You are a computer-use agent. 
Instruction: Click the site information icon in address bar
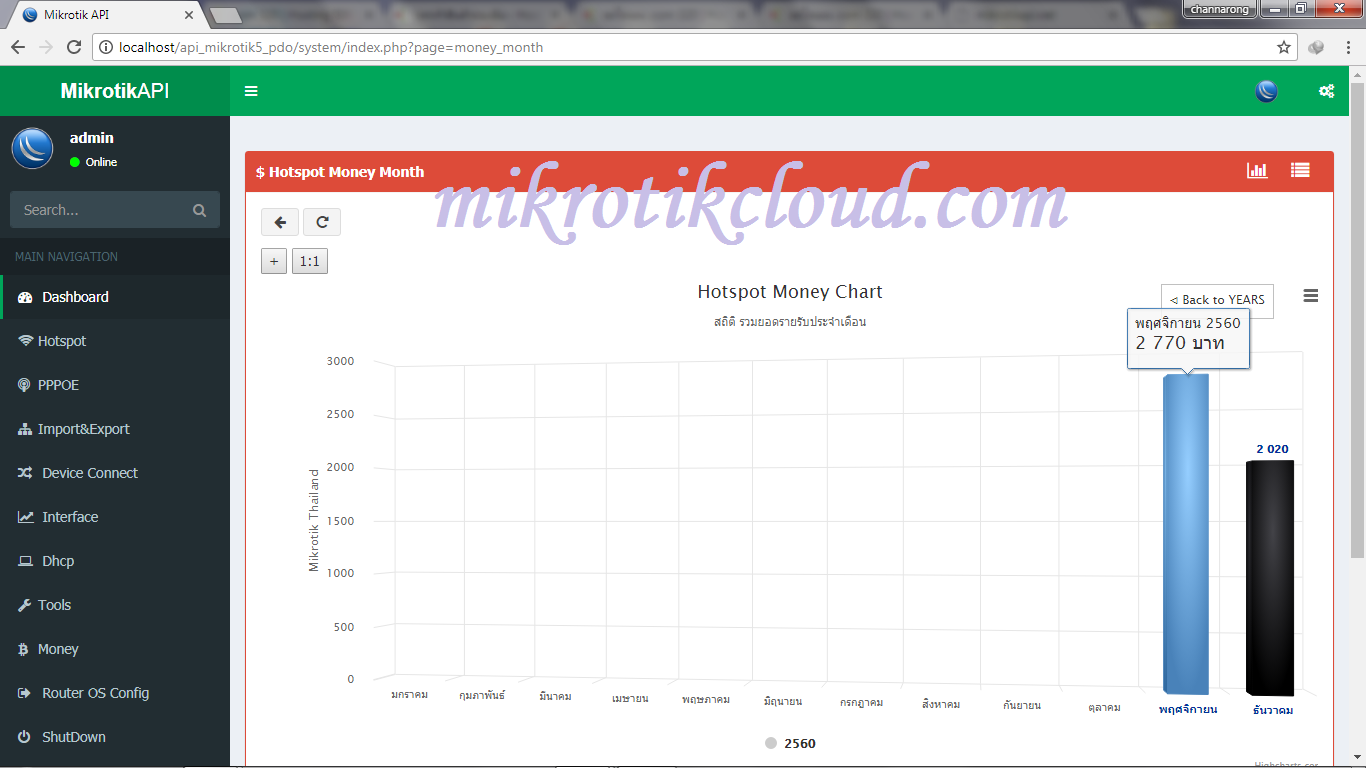pos(105,47)
